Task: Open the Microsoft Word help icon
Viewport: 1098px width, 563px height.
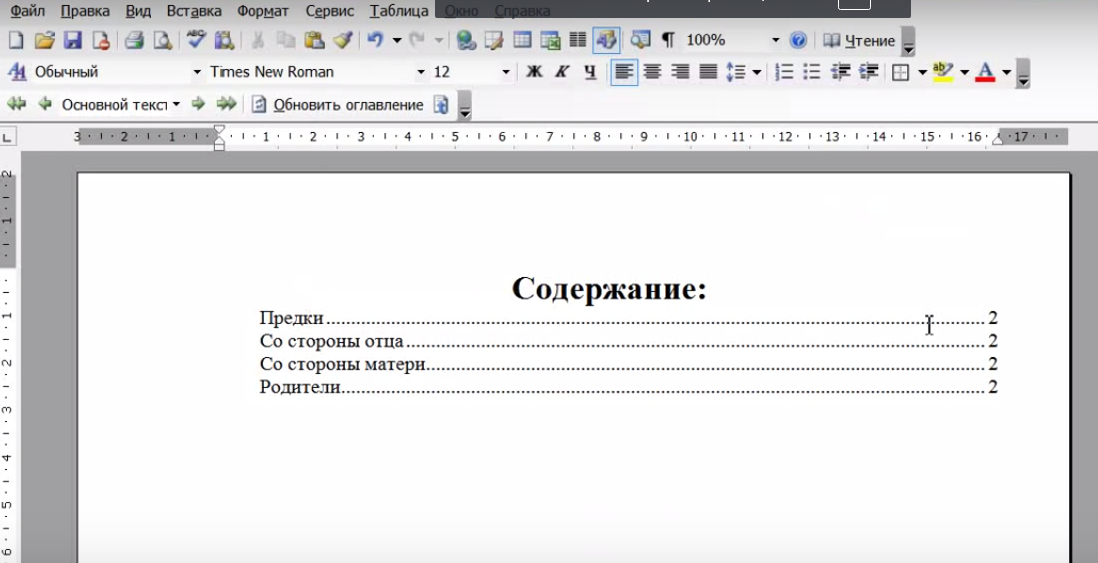Action: point(798,41)
